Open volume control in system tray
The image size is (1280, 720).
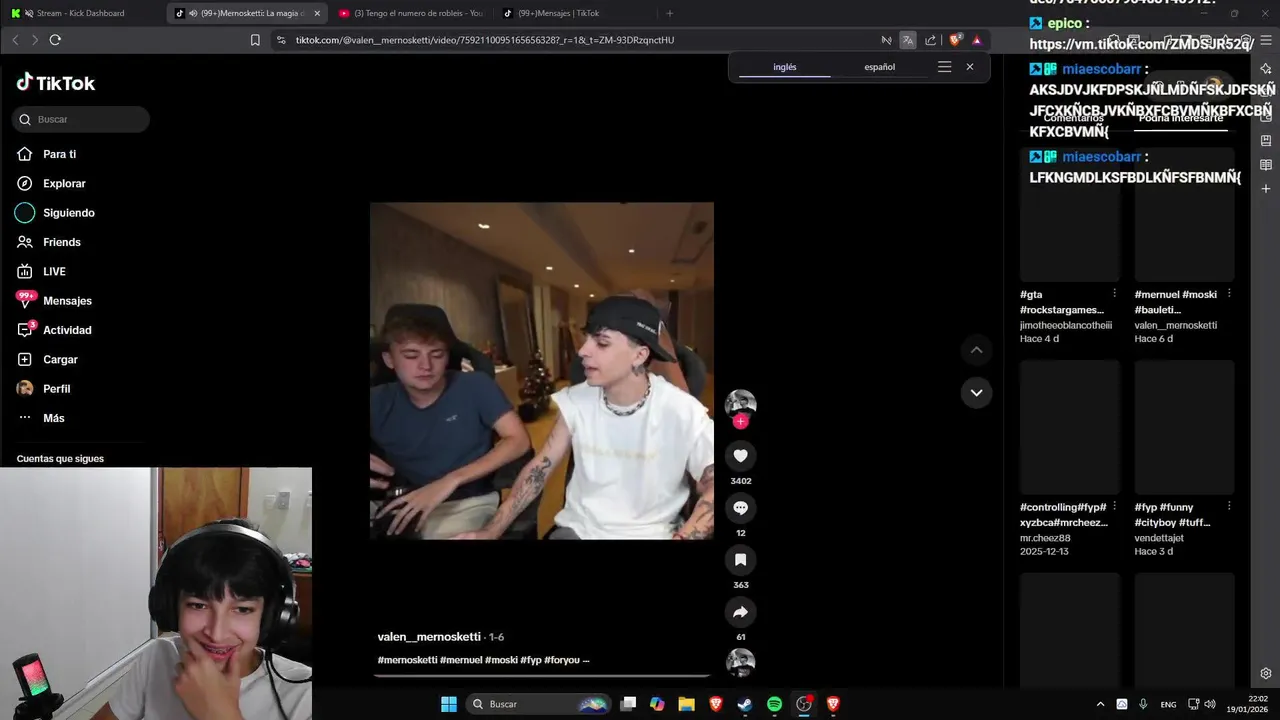click(x=1210, y=704)
